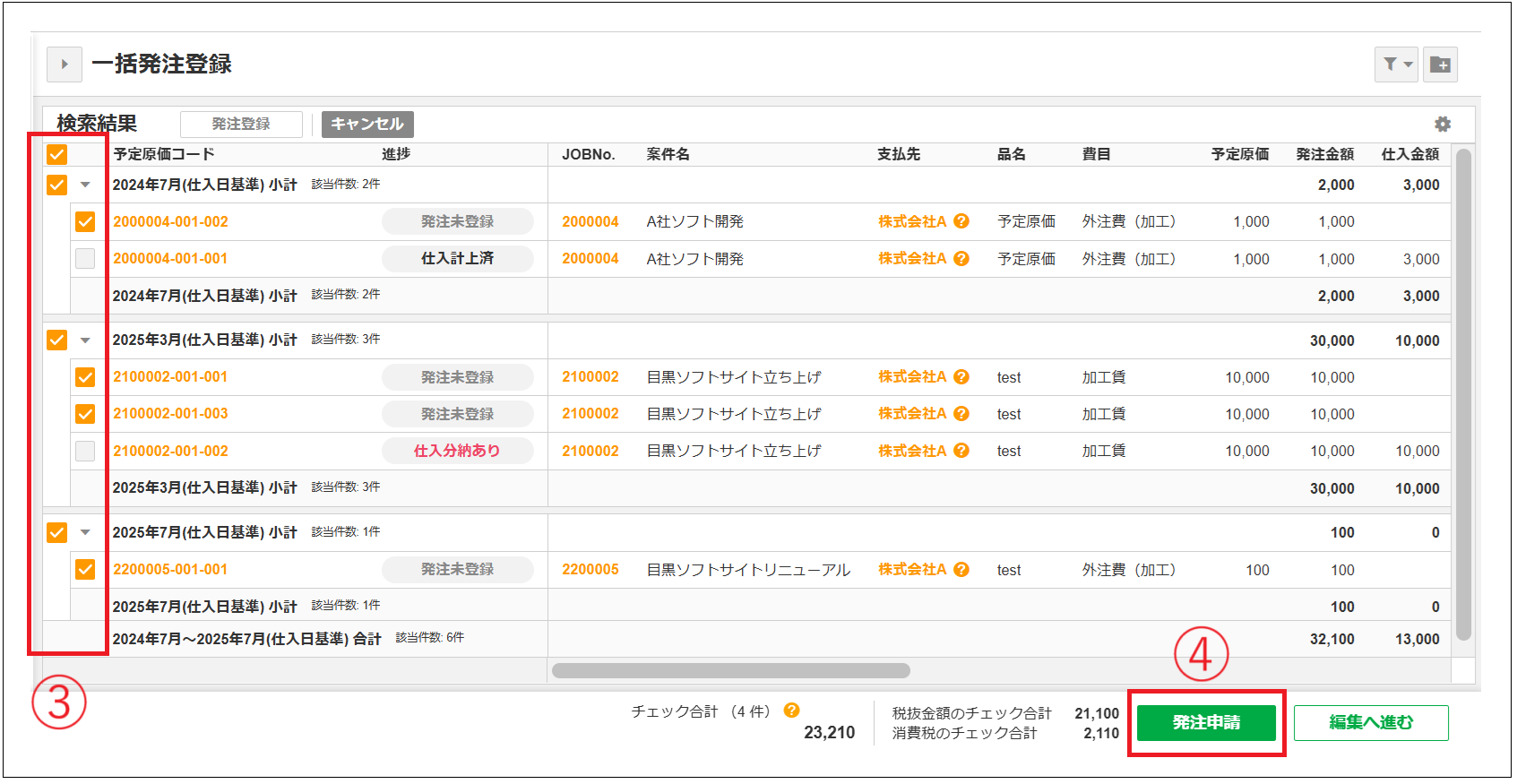Open JOB No. 2000004 in 2000004-001-002 row

[x=590, y=221]
